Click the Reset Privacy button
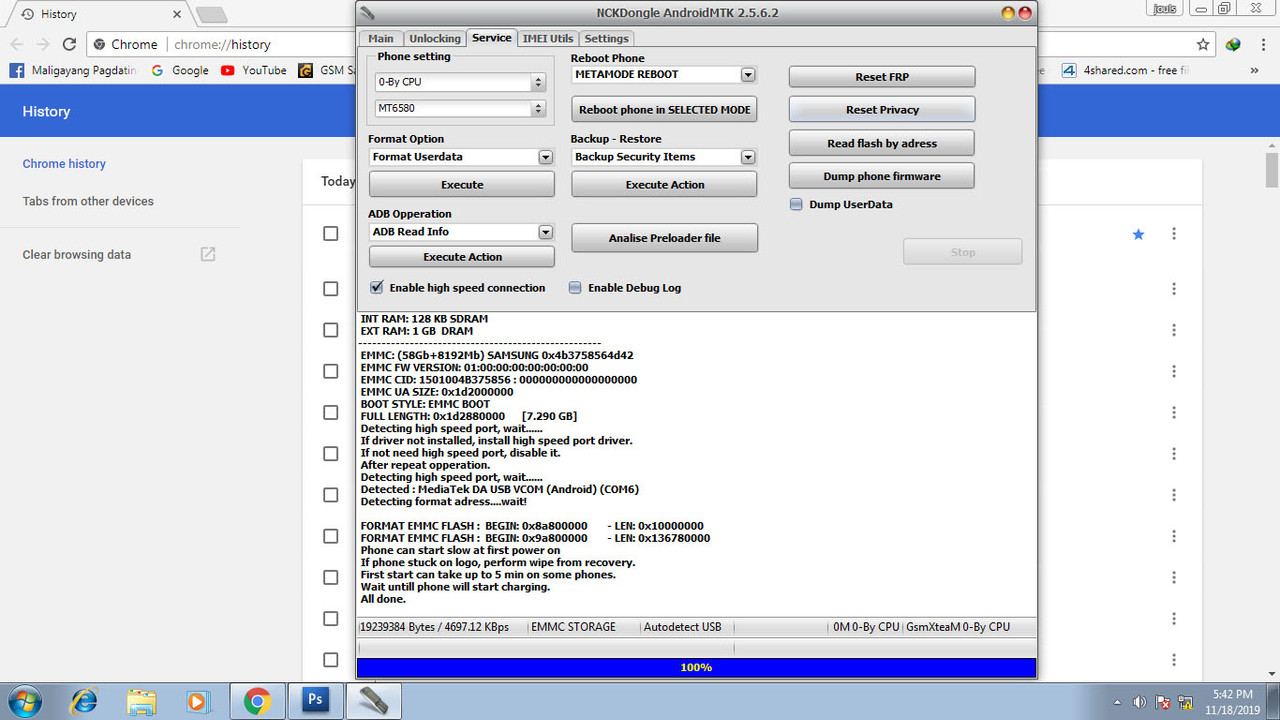 click(882, 110)
